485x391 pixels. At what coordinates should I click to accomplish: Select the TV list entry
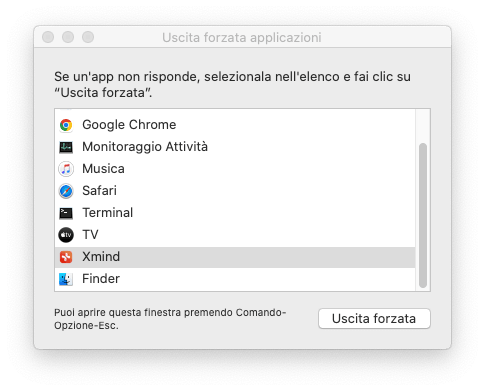point(90,235)
